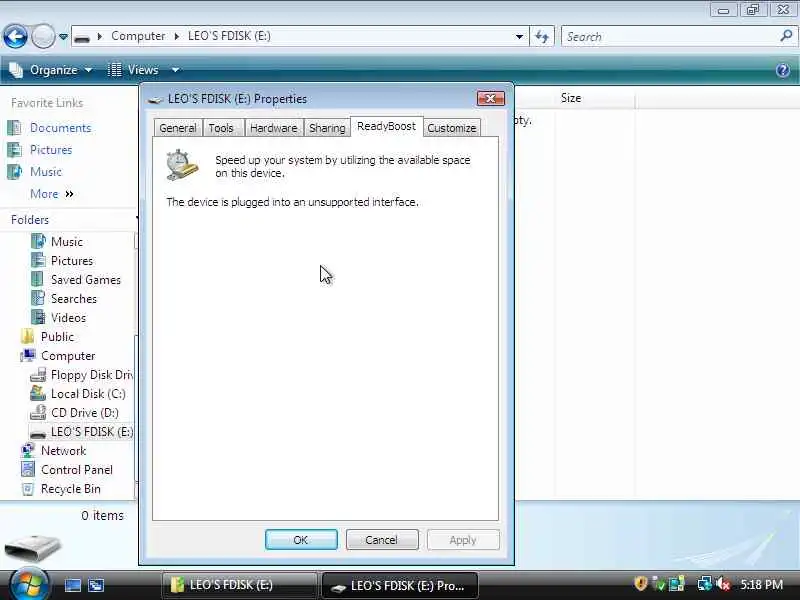Screen dimensions: 800x600
Task: Click the Views button
Action: tap(133, 70)
